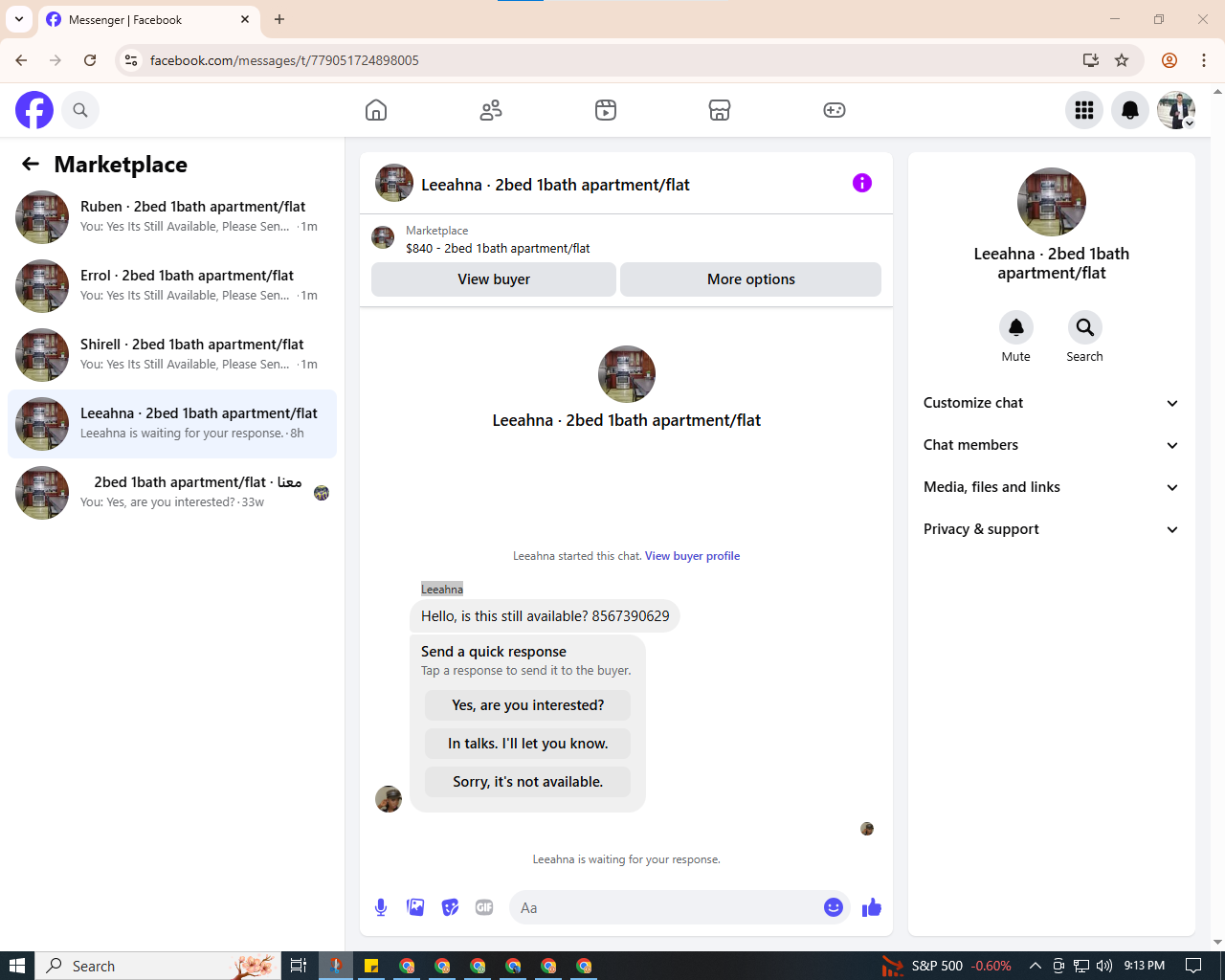Open the Menu grid icon
This screenshot has width=1225, height=980.
(x=1084, y=110)
